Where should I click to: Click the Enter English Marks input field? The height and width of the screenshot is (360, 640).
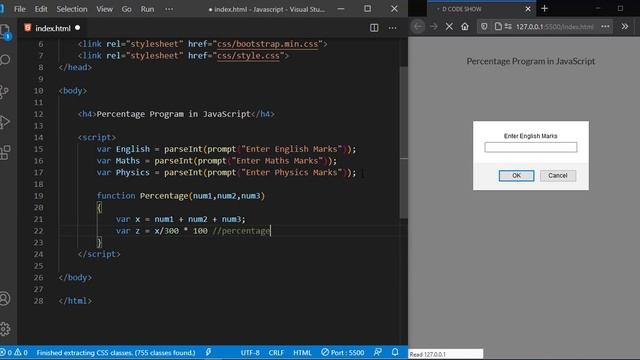tap(531, 147)
